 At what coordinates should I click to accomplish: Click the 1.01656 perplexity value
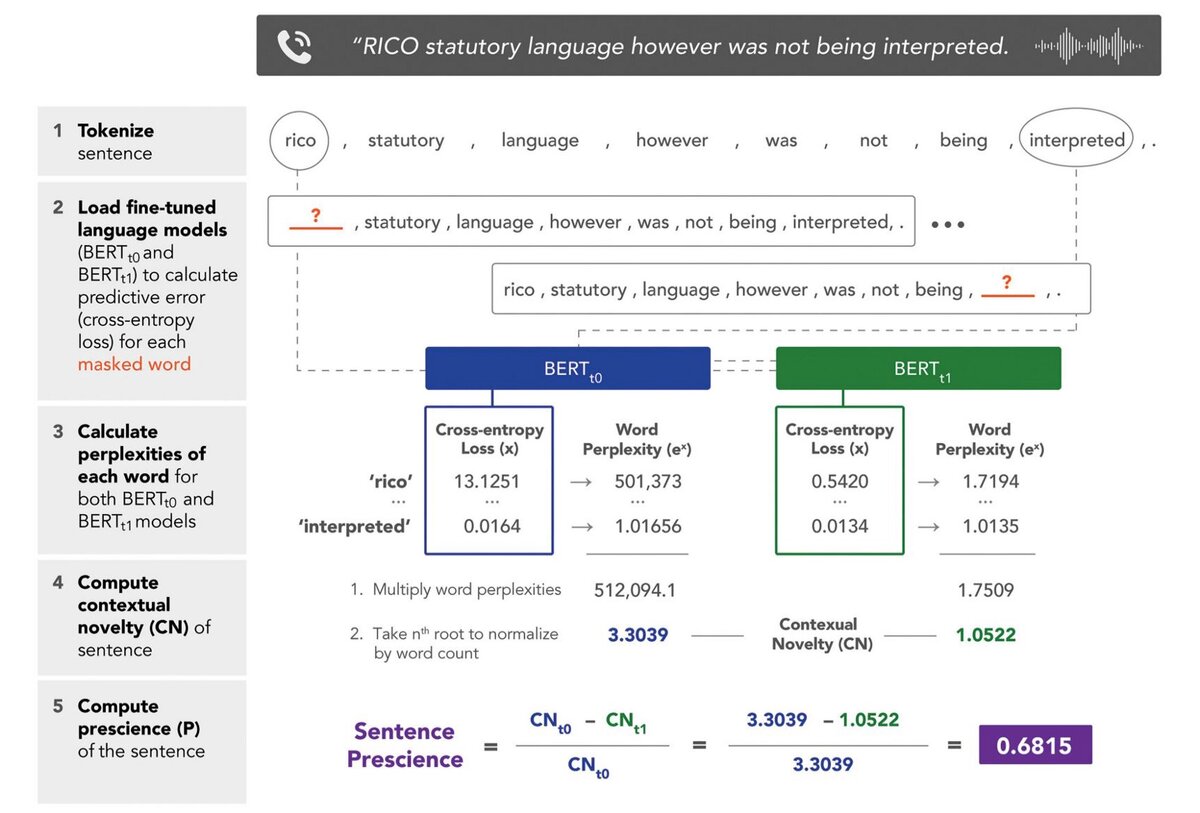[x=648, y=526]
